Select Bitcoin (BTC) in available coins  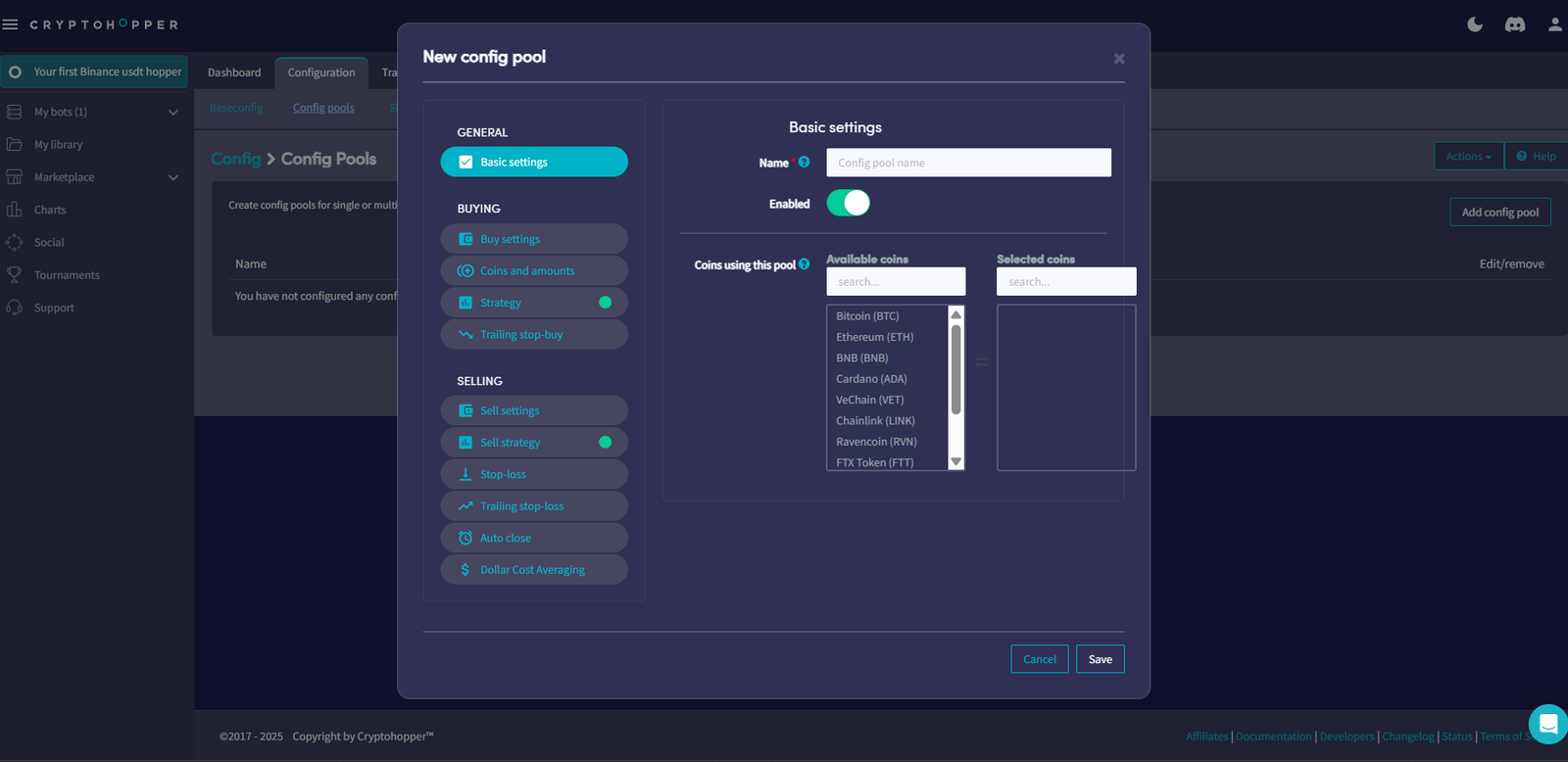887,315
